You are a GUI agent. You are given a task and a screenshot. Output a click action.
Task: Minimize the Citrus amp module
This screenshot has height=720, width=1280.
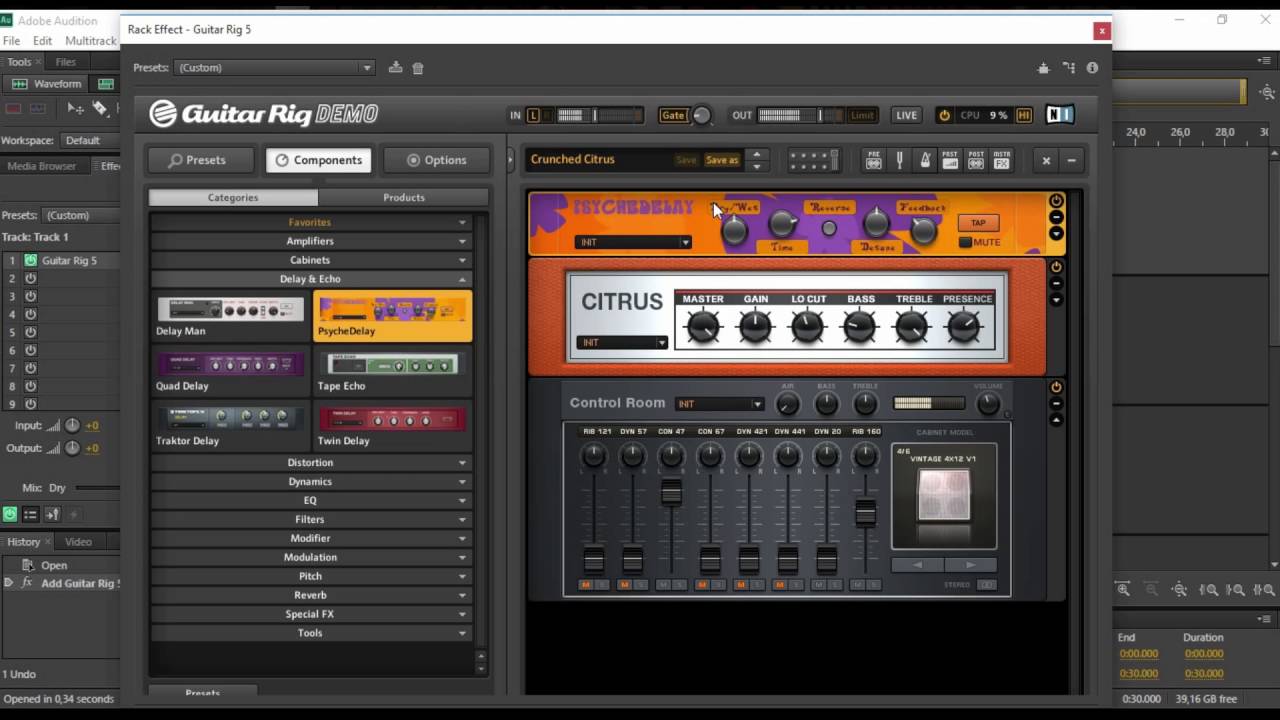pyautogui.click(x=1056, y=284)
